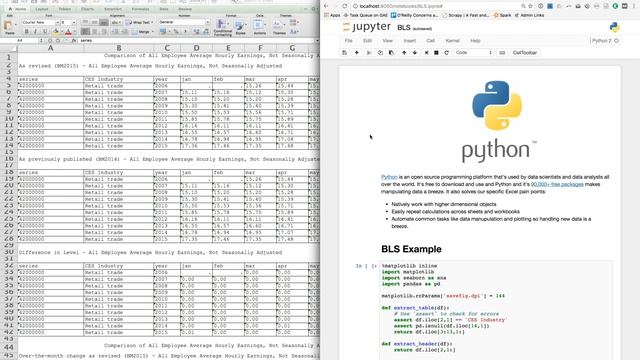Open the Home tab in Excel ribbon
This screenshot has width=640, height=360.
[x=18, y=9]
